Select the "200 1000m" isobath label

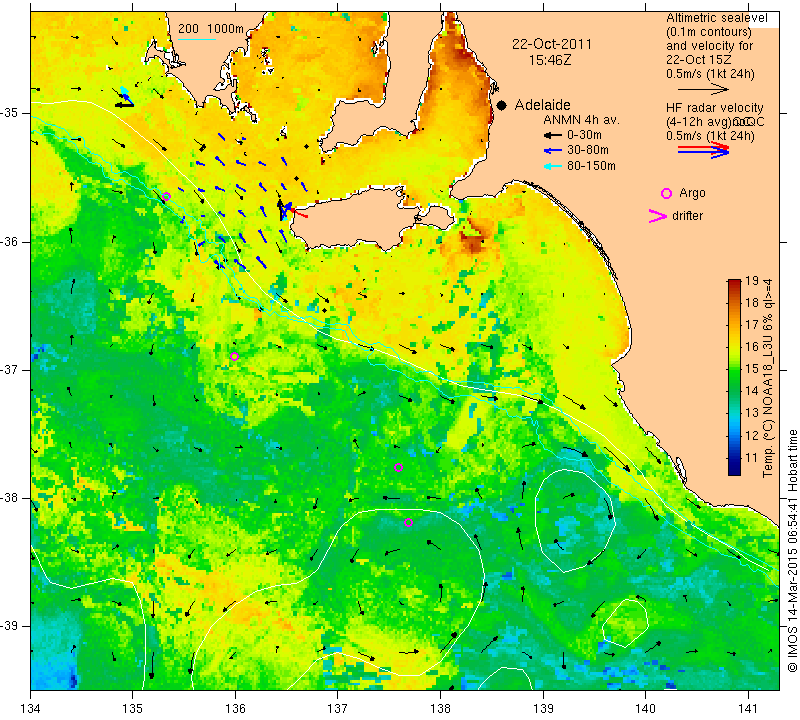click(211, 29)
